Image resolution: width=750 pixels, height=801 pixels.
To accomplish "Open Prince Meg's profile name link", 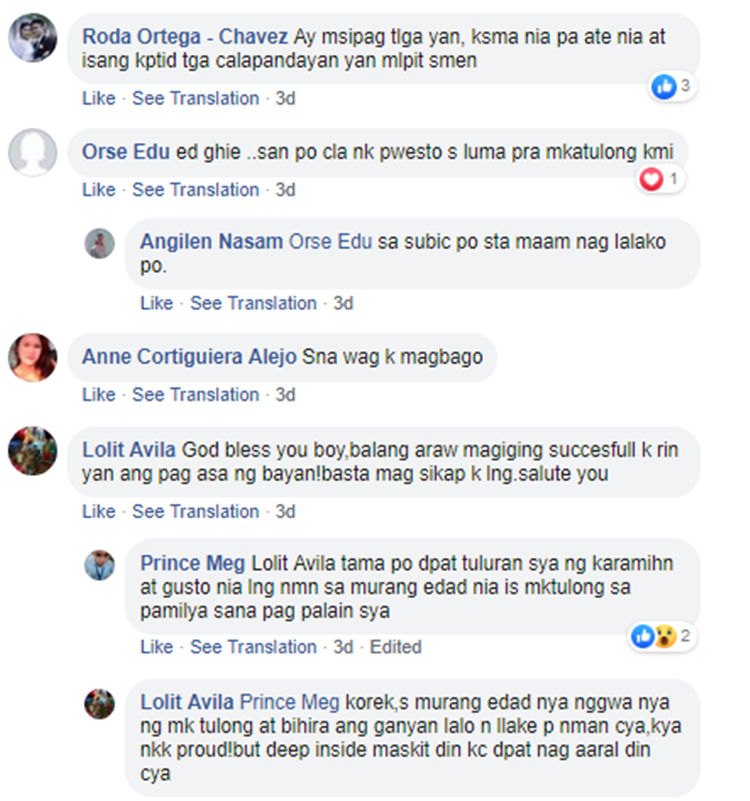I will tap(193, 563).
